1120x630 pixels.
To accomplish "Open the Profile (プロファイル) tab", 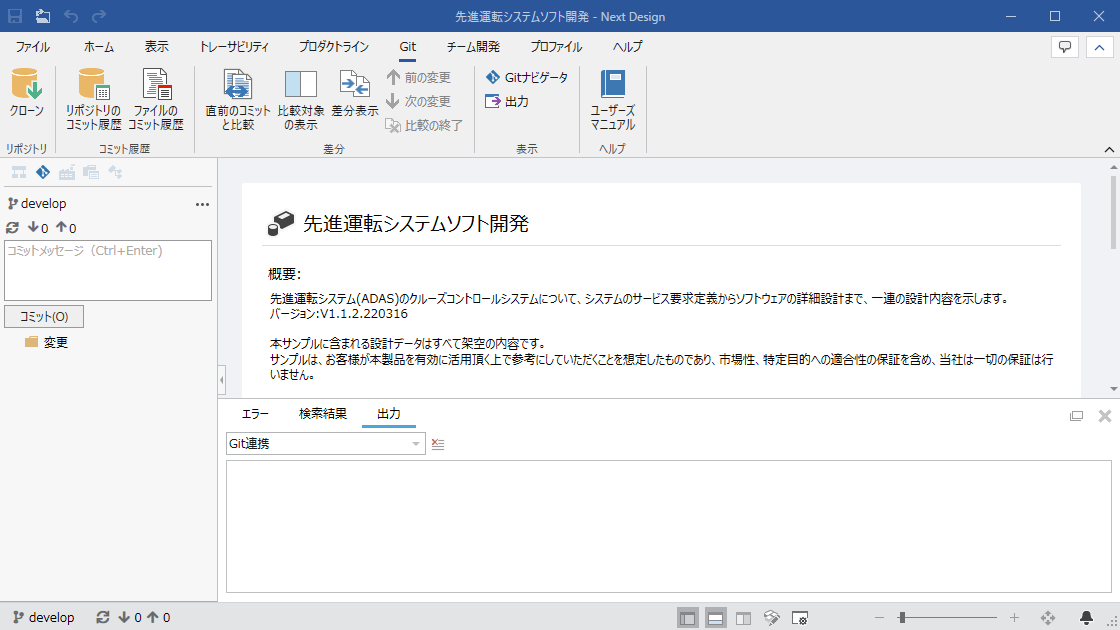I will 556,47.
